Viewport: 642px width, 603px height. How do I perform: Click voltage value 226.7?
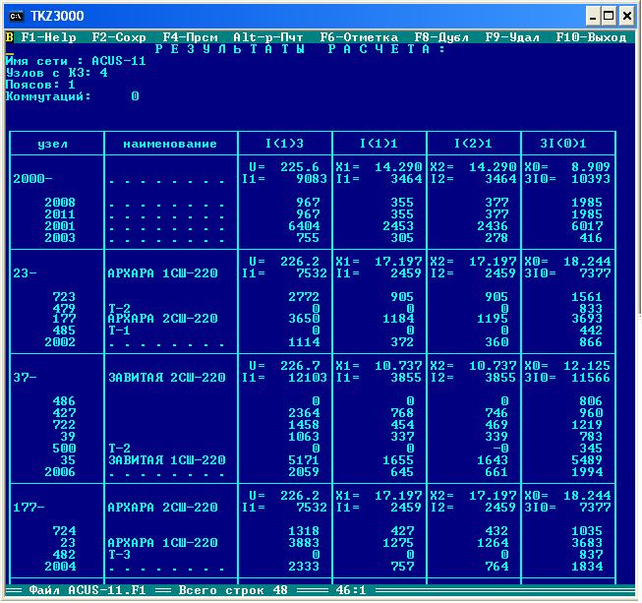pyautogui.click(x=300, y=366)
